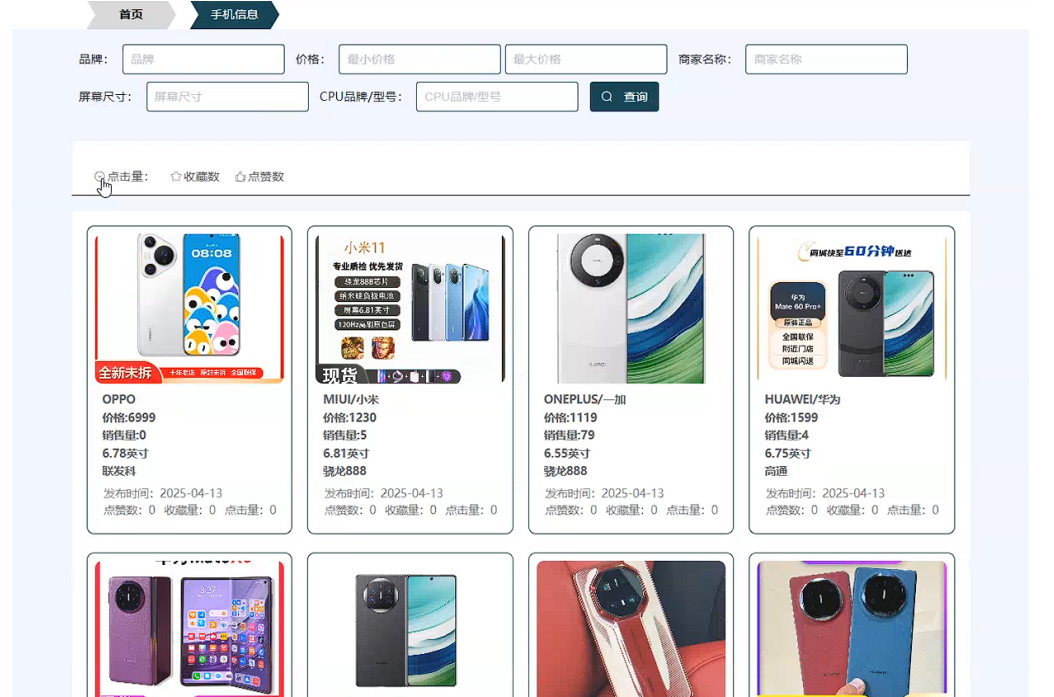Click the MIUI/小米 brand title
This screenshot has width=1054, height=697.
click(x=351, y=399)
